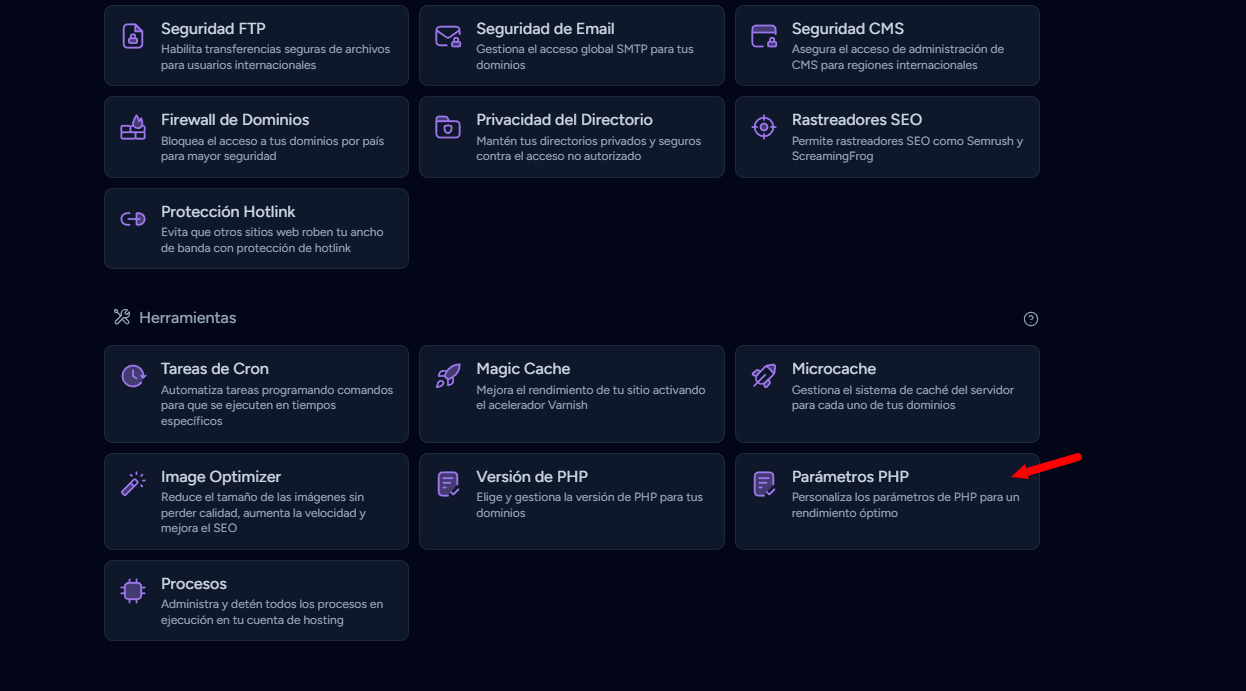Click the Parámetros PHP document icon
Screen dimensions: 1246x691
coord(764,485)
